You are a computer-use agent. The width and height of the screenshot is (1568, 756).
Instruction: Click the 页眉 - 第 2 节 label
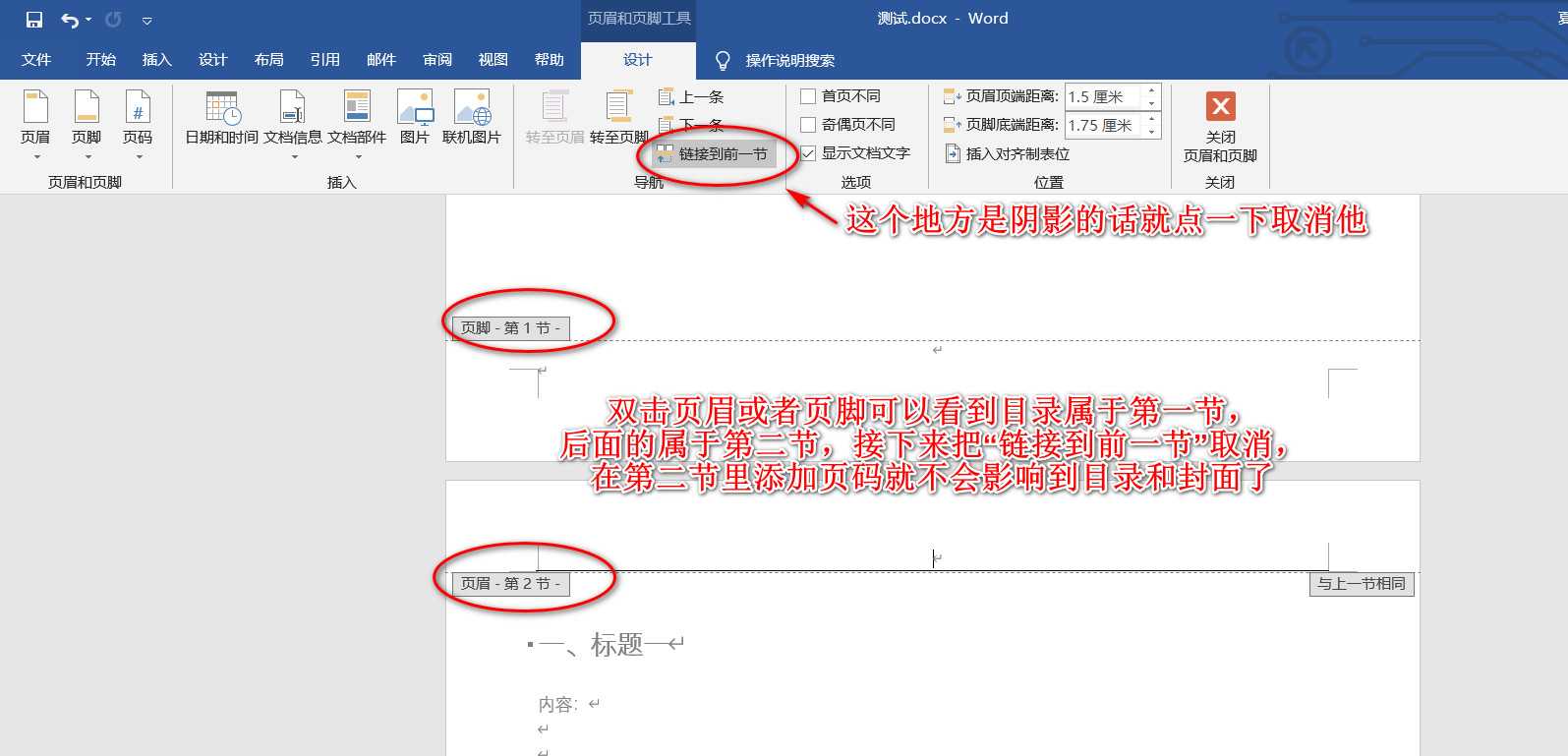(x=511, y=584)
